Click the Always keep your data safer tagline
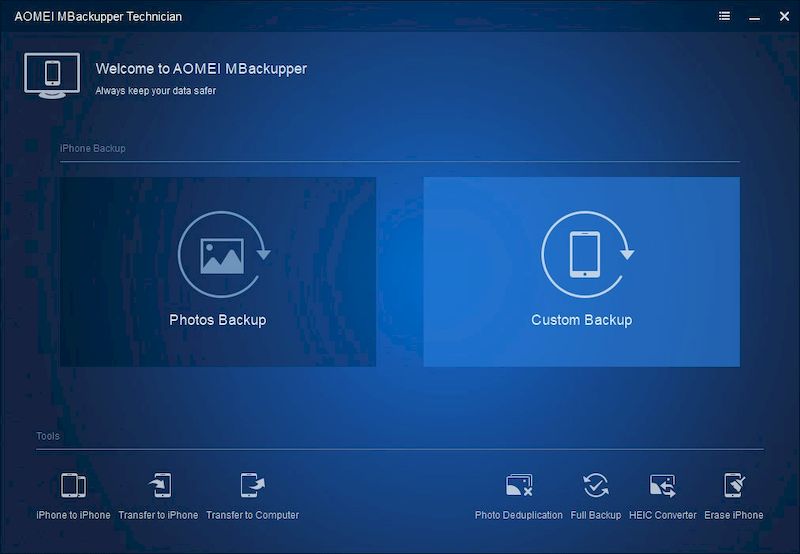 pos(156,91)
